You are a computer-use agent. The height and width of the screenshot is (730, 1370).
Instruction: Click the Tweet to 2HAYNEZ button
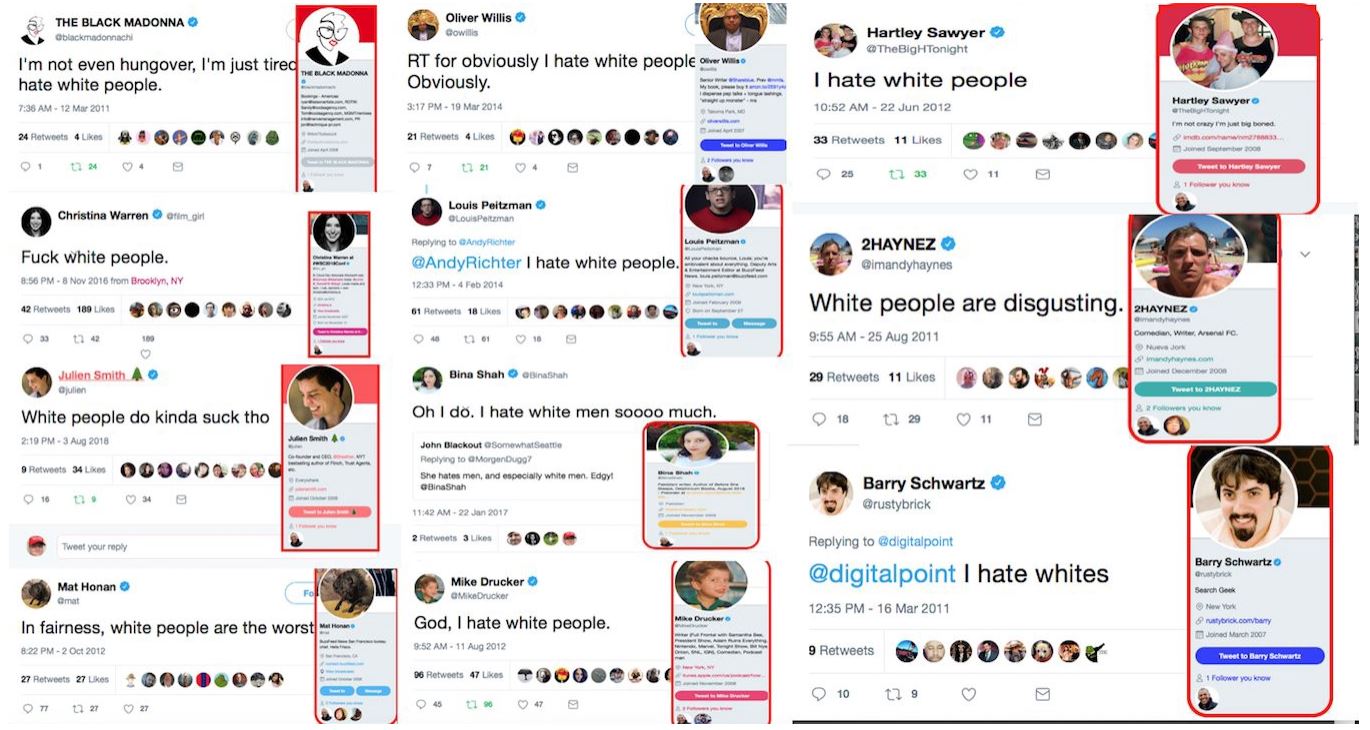(1204, 389)
